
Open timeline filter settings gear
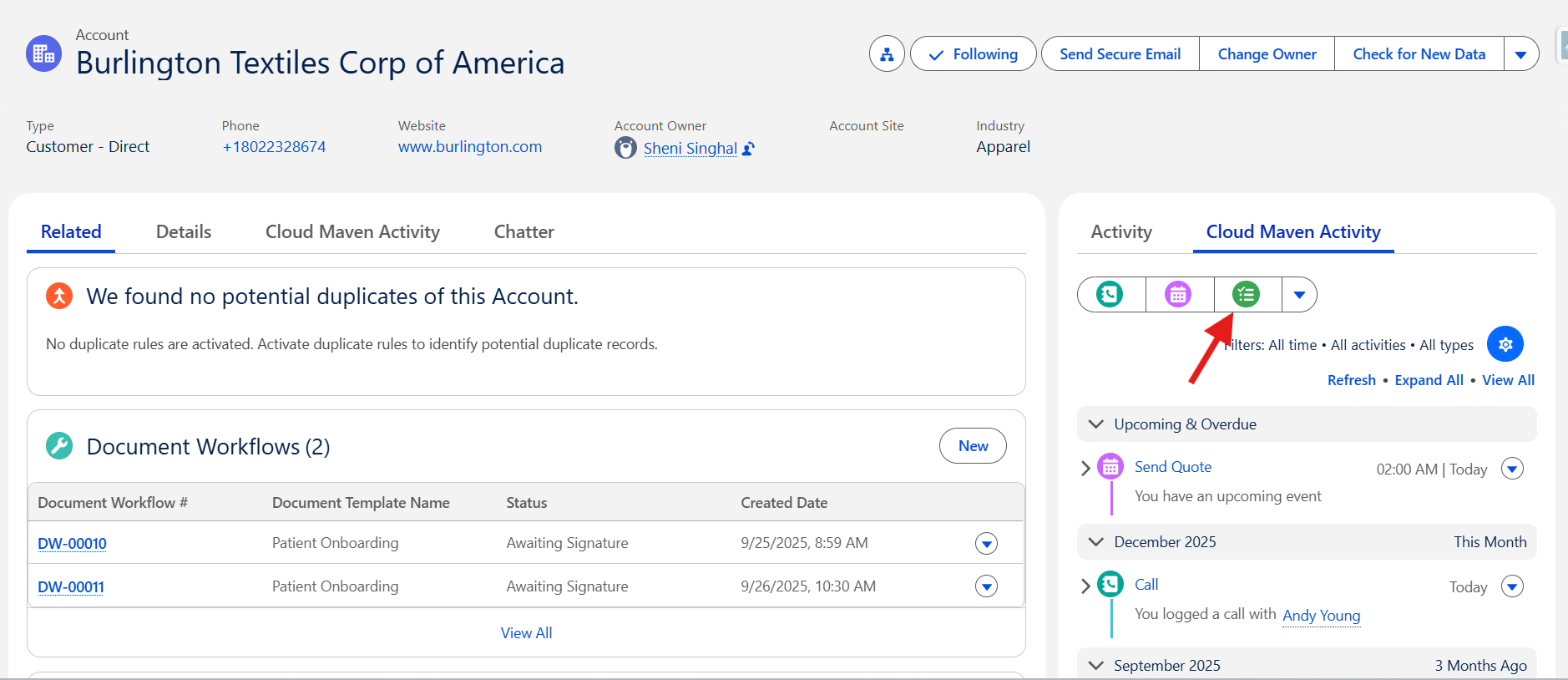point(1505,344)
